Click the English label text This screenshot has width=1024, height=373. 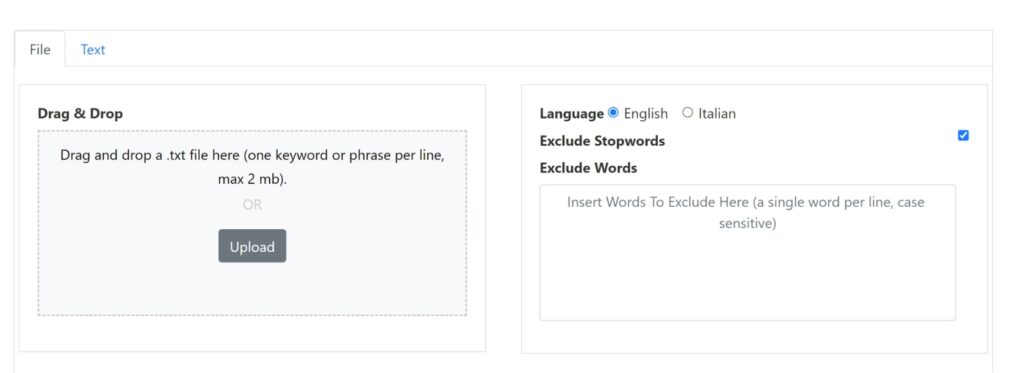[x=645, y=114]
